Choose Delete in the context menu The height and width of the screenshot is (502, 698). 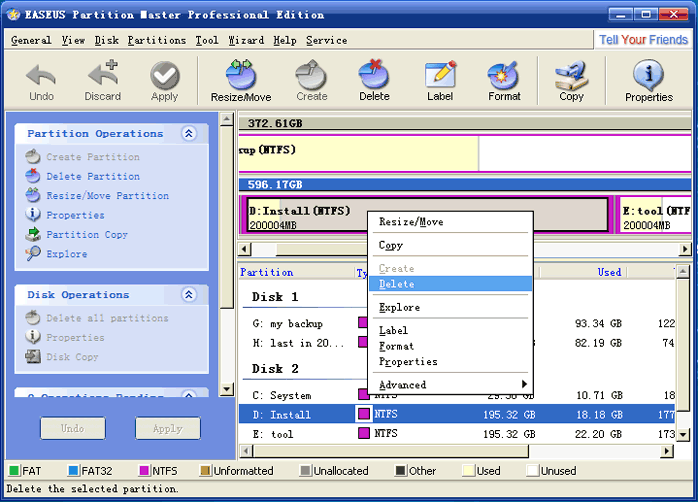click(450, 284)
